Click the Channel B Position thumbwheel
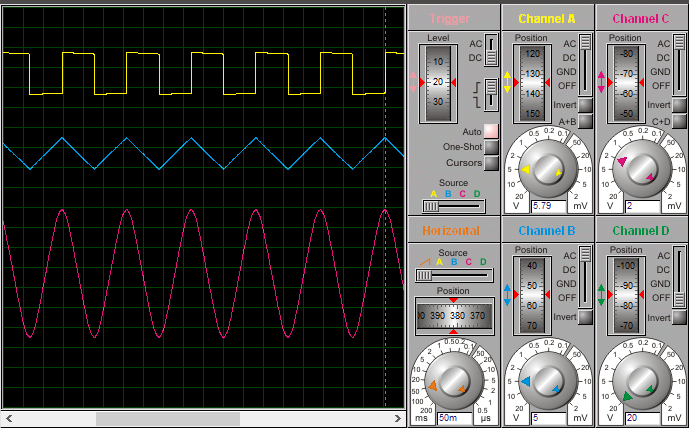Screen dimensions: 689x428 (532, 294)
